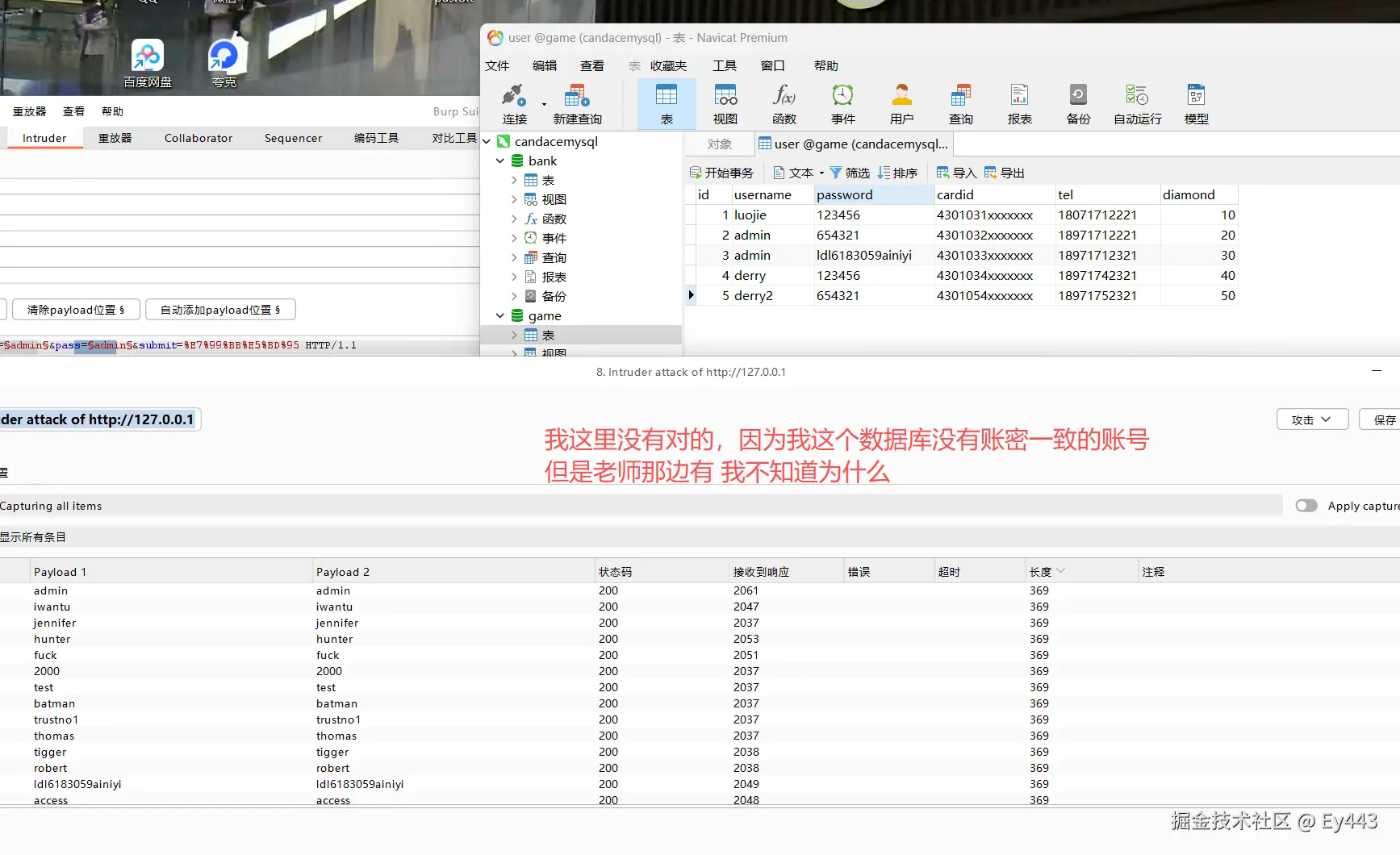Click the 排序 sort tool

click(897, 173)
